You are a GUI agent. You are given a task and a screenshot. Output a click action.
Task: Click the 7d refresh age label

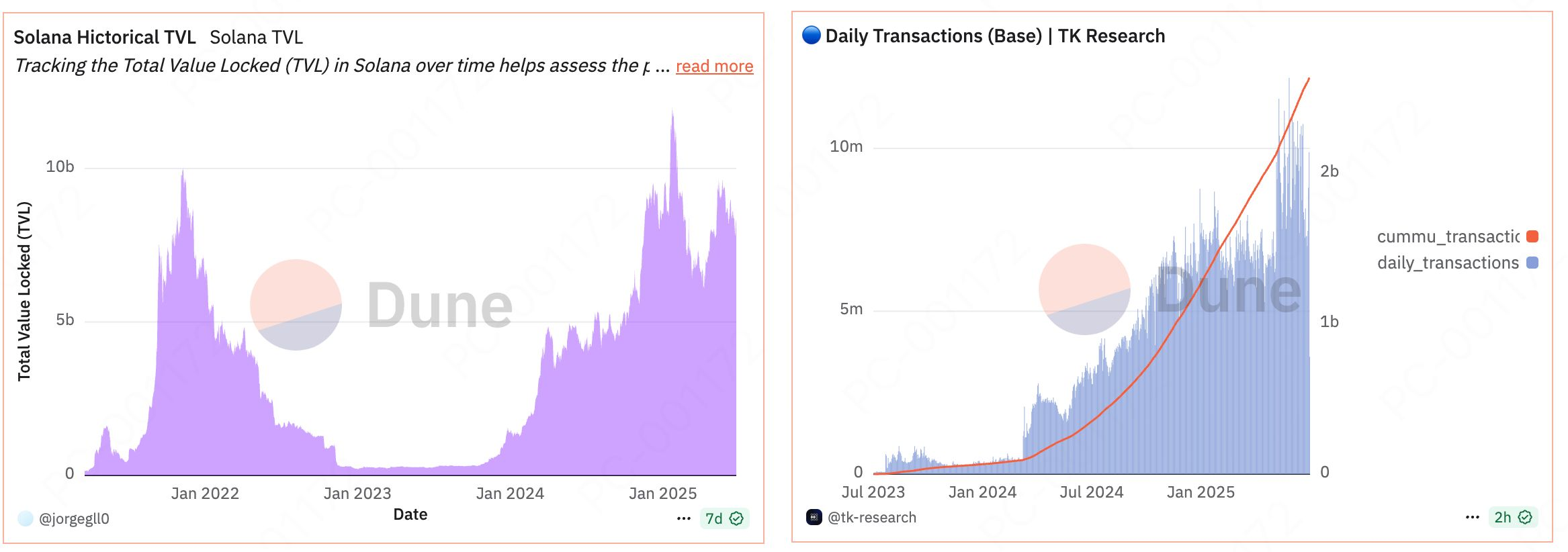coord(713,518)
